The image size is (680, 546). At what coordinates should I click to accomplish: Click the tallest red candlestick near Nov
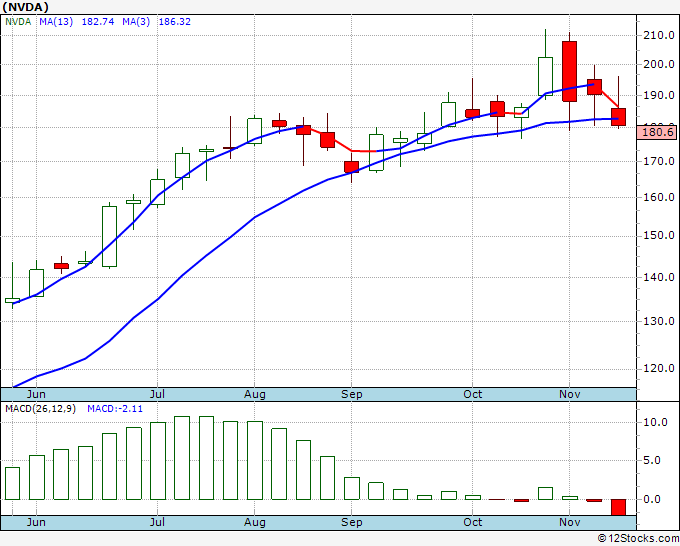pos(569,72)
